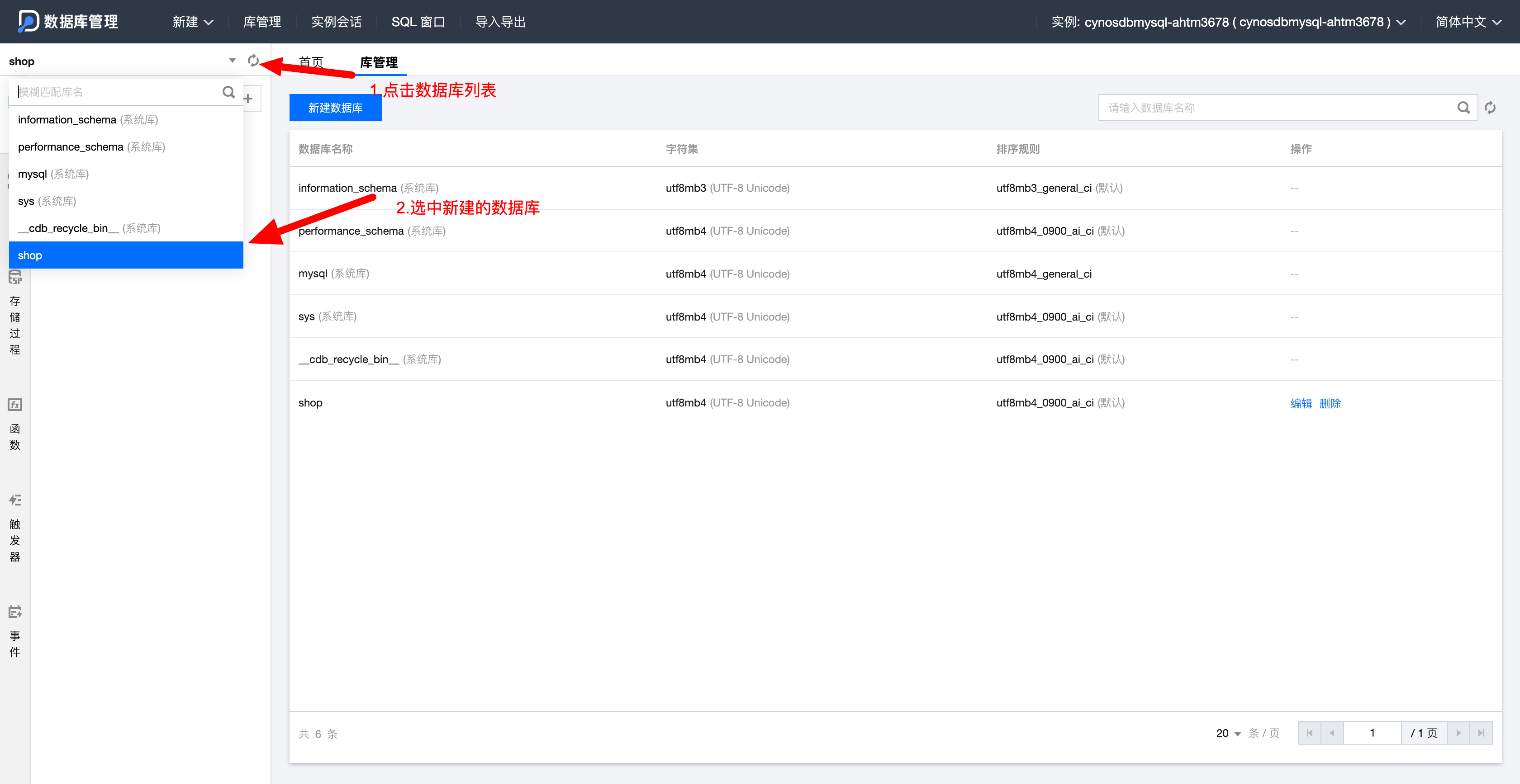Screen dimensions: 1520x784
Task: Open the functions sidebar icon
Action: (15, 405)
